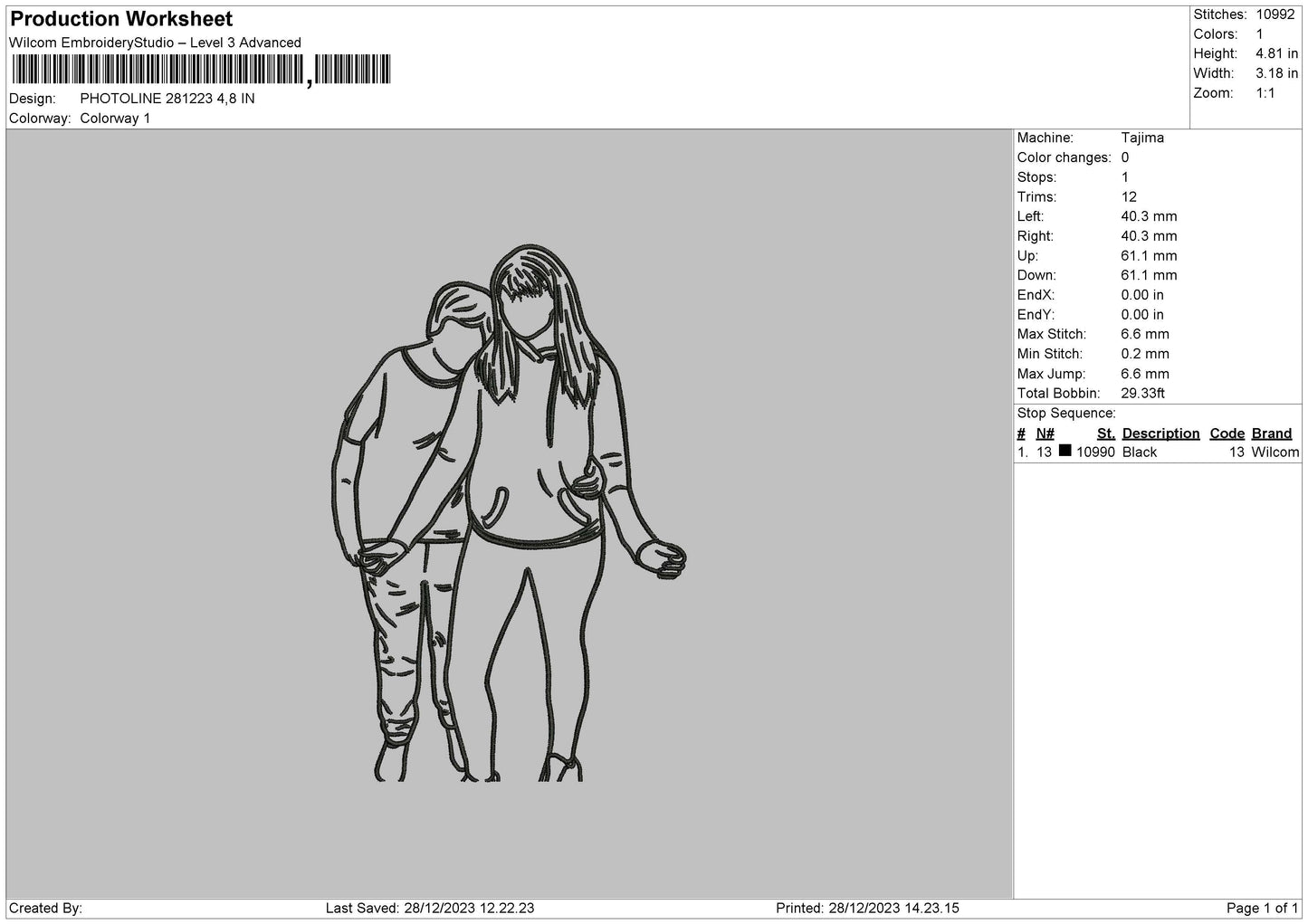Click the Brand column header
The height and width of the screenshot is (924, 1308).
click(x=1272, y=433)
